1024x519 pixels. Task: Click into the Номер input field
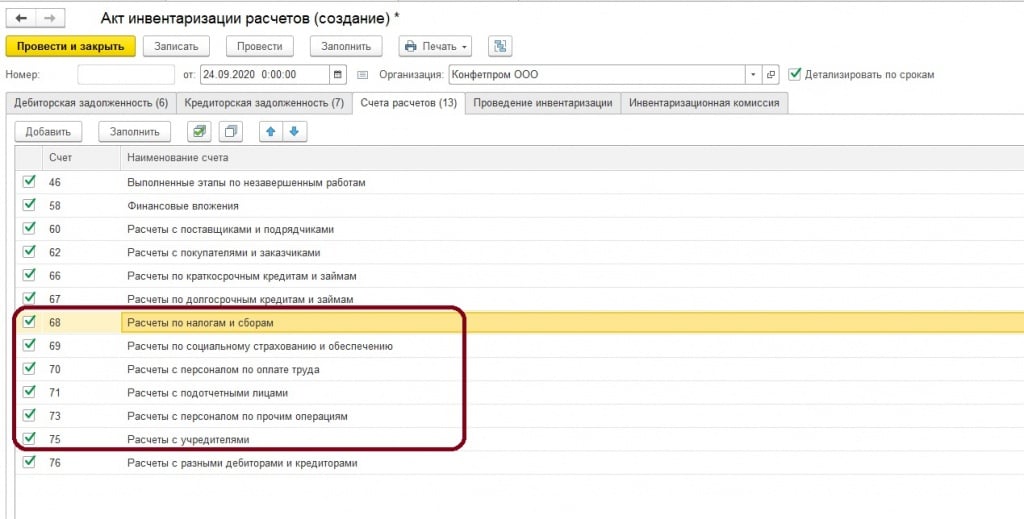coord(126,75)
